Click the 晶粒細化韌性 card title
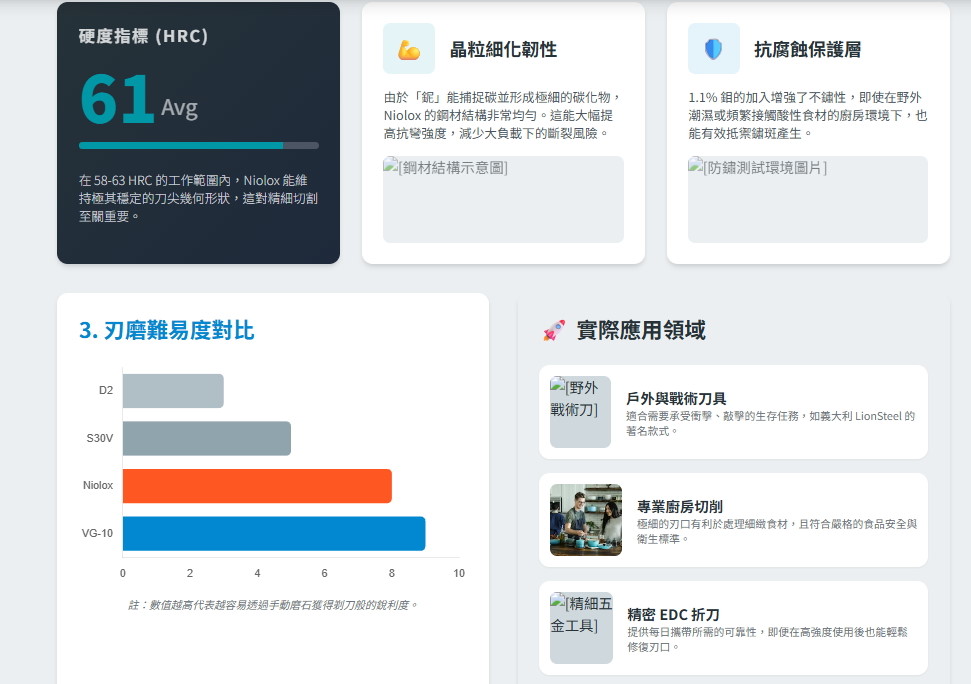Image resolution: width=971 pixels, height=684 pixels. (x=503, y=50)
